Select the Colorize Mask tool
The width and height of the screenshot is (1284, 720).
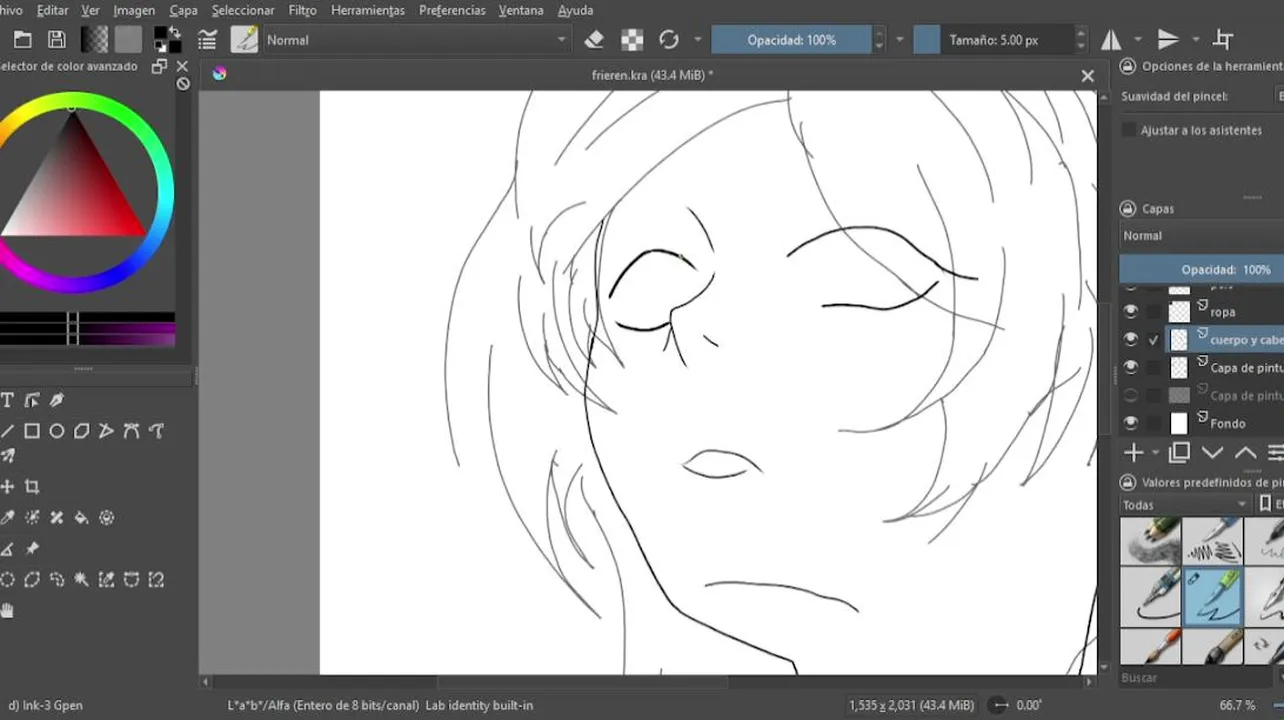pos(32,518)
